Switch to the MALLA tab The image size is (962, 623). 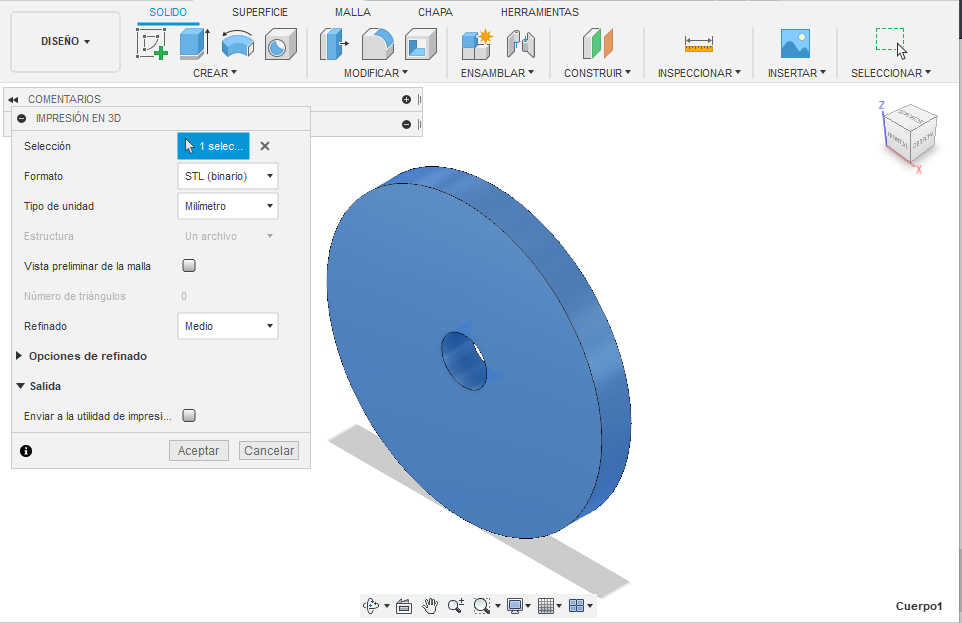click(353, 12)
